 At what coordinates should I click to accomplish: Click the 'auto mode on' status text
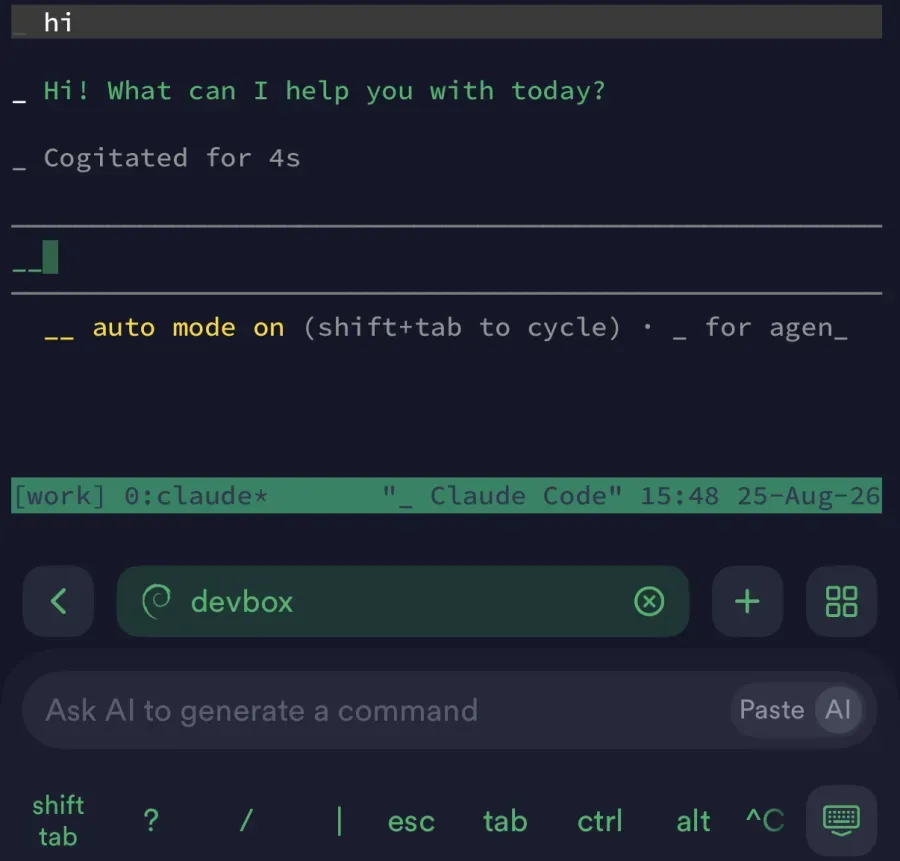pos(188,328)
